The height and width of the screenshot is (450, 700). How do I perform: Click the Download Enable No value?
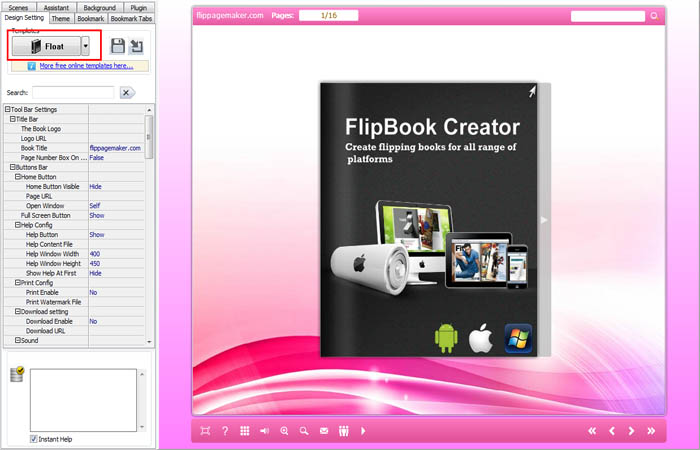point(93,321)
